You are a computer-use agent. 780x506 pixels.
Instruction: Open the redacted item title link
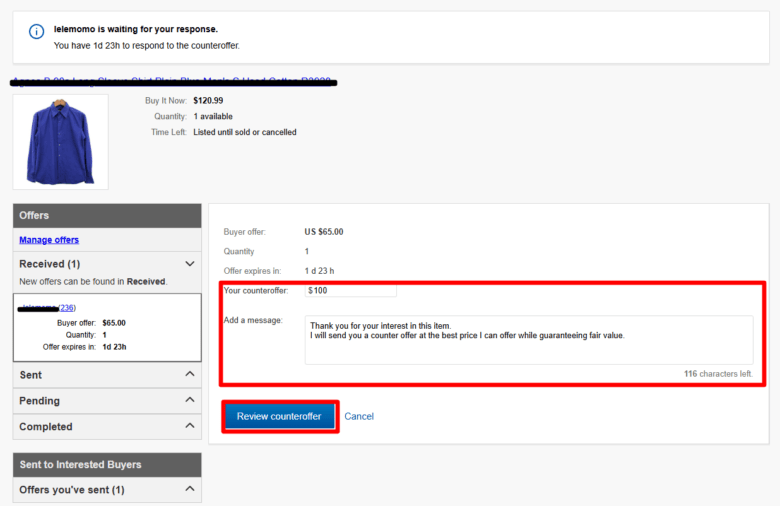tap(174, 82)
